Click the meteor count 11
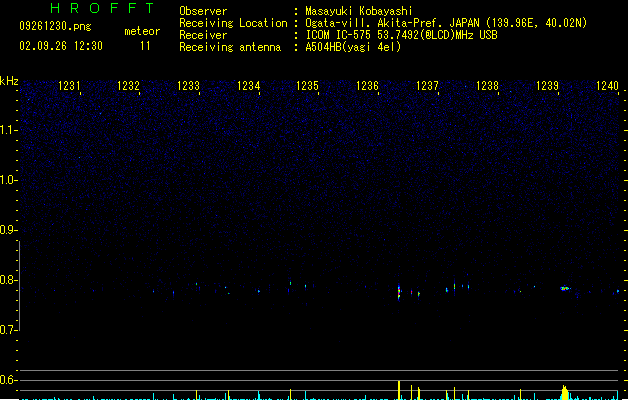The width and height of the screenshot is (629, 400). click(145, 46)
